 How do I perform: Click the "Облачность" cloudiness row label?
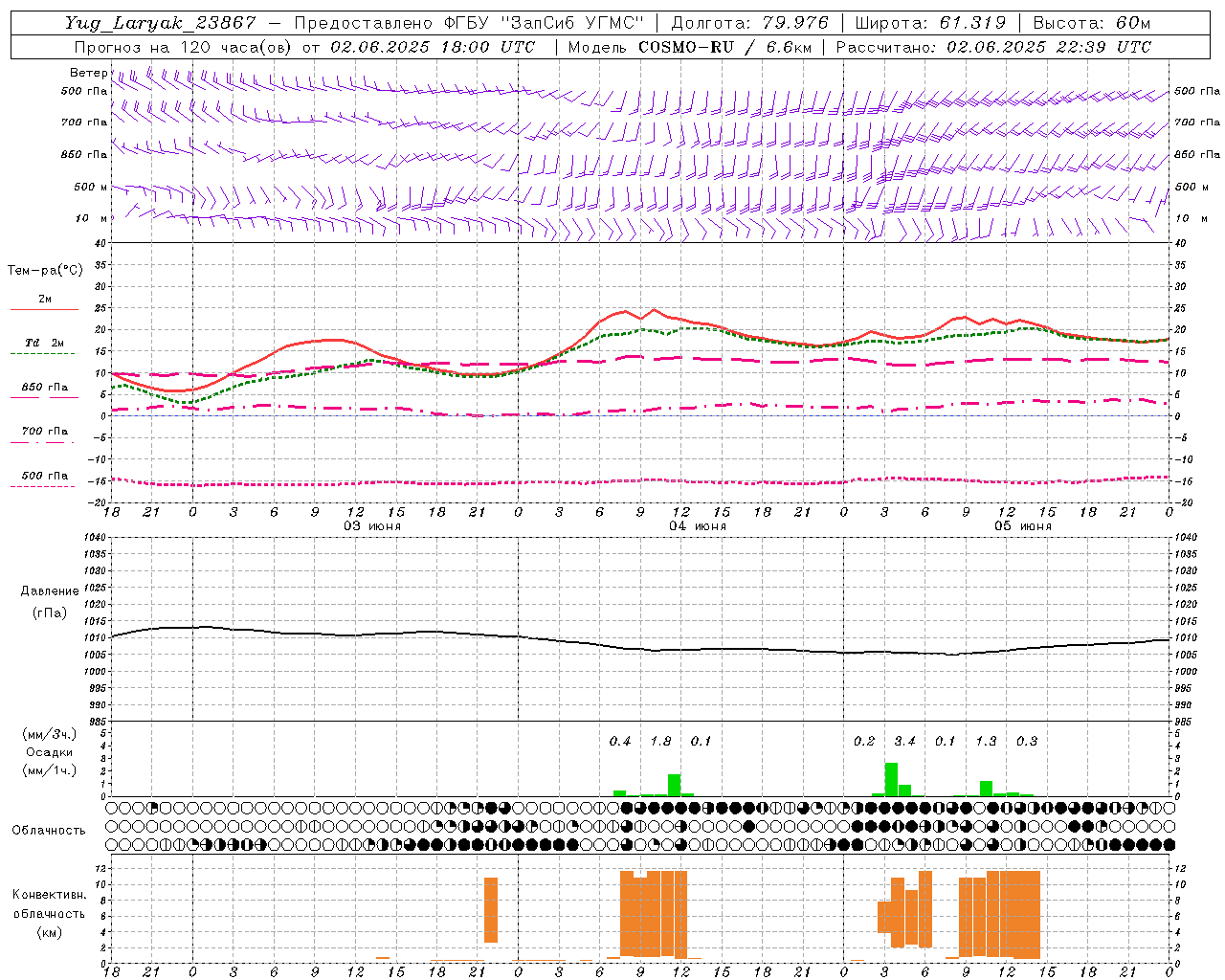click(49, 831)
